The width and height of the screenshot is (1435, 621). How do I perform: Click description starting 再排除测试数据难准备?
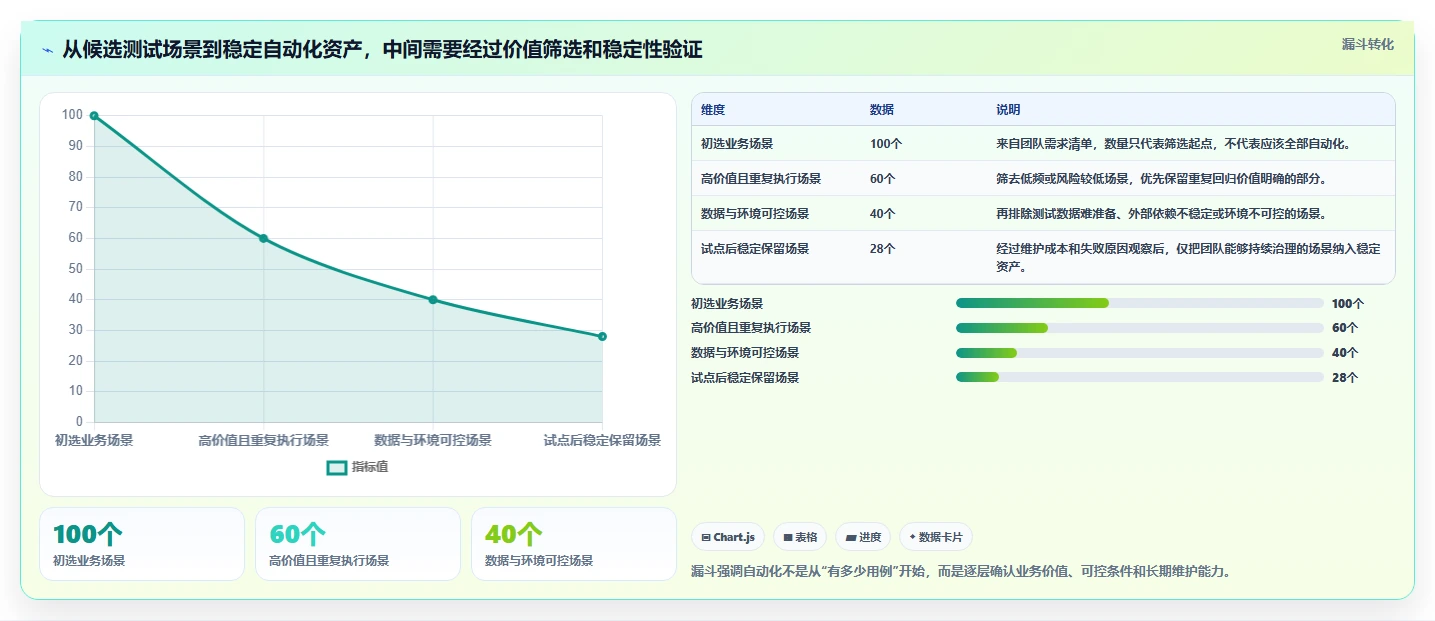tap(1161, 214)
